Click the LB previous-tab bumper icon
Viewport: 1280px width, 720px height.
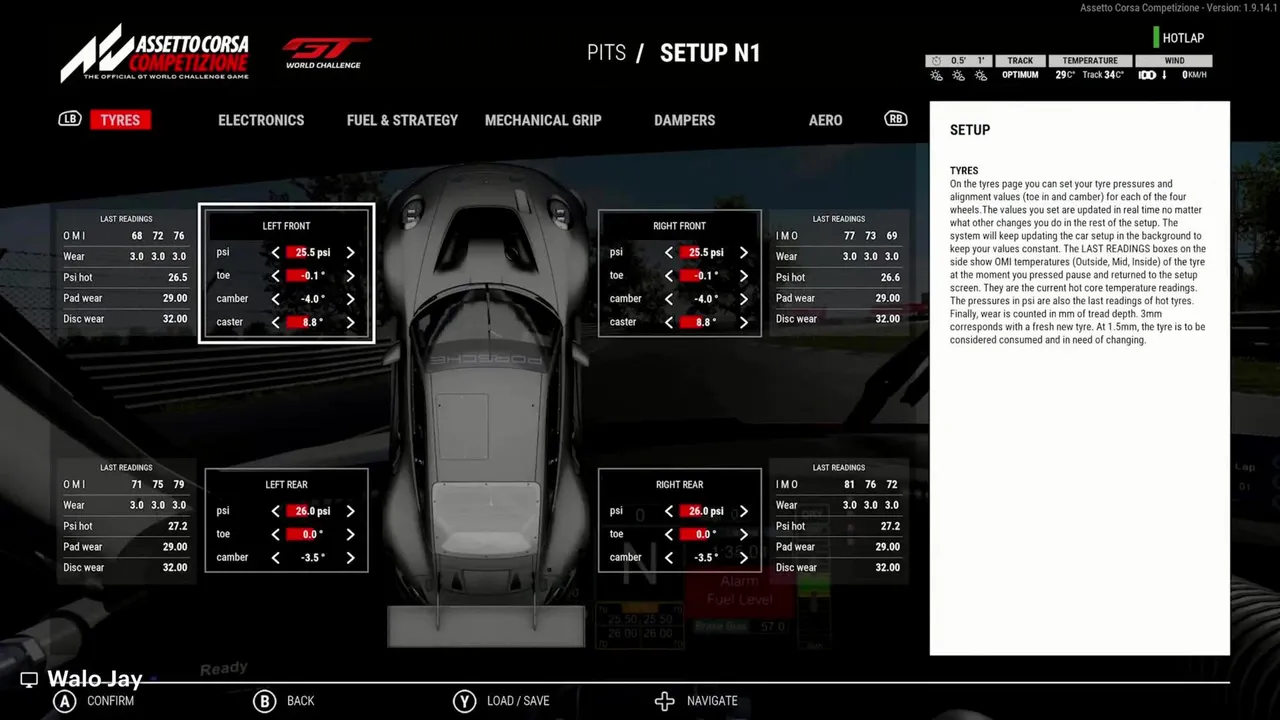(69, 119)
